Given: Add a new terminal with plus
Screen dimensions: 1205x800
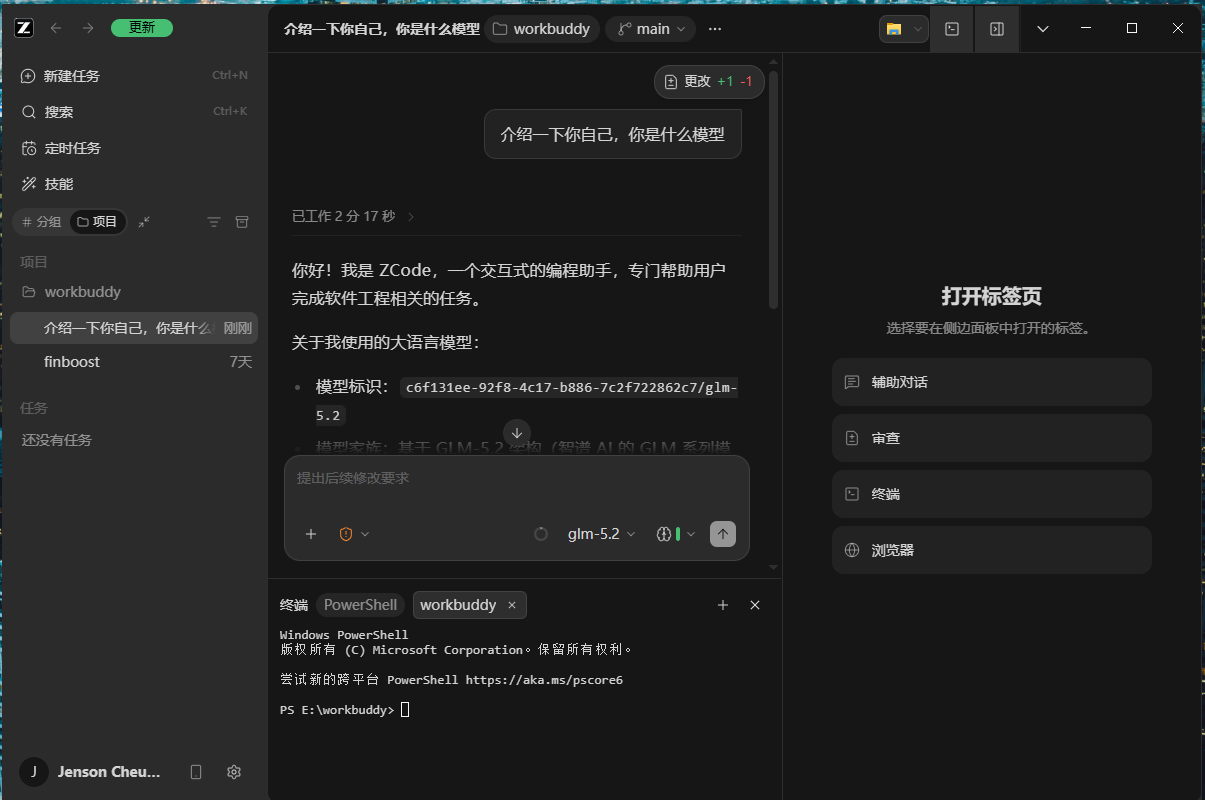Looking at the screenshot, I should [x=723, y=605].
